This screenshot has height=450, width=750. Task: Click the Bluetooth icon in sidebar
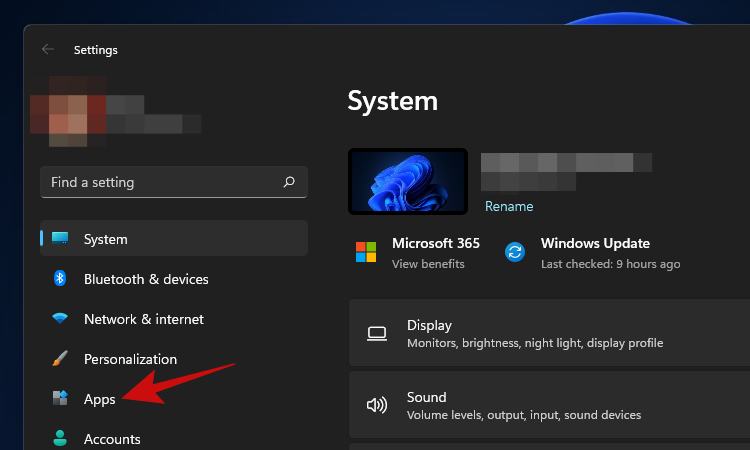click(x=60, y=279)
